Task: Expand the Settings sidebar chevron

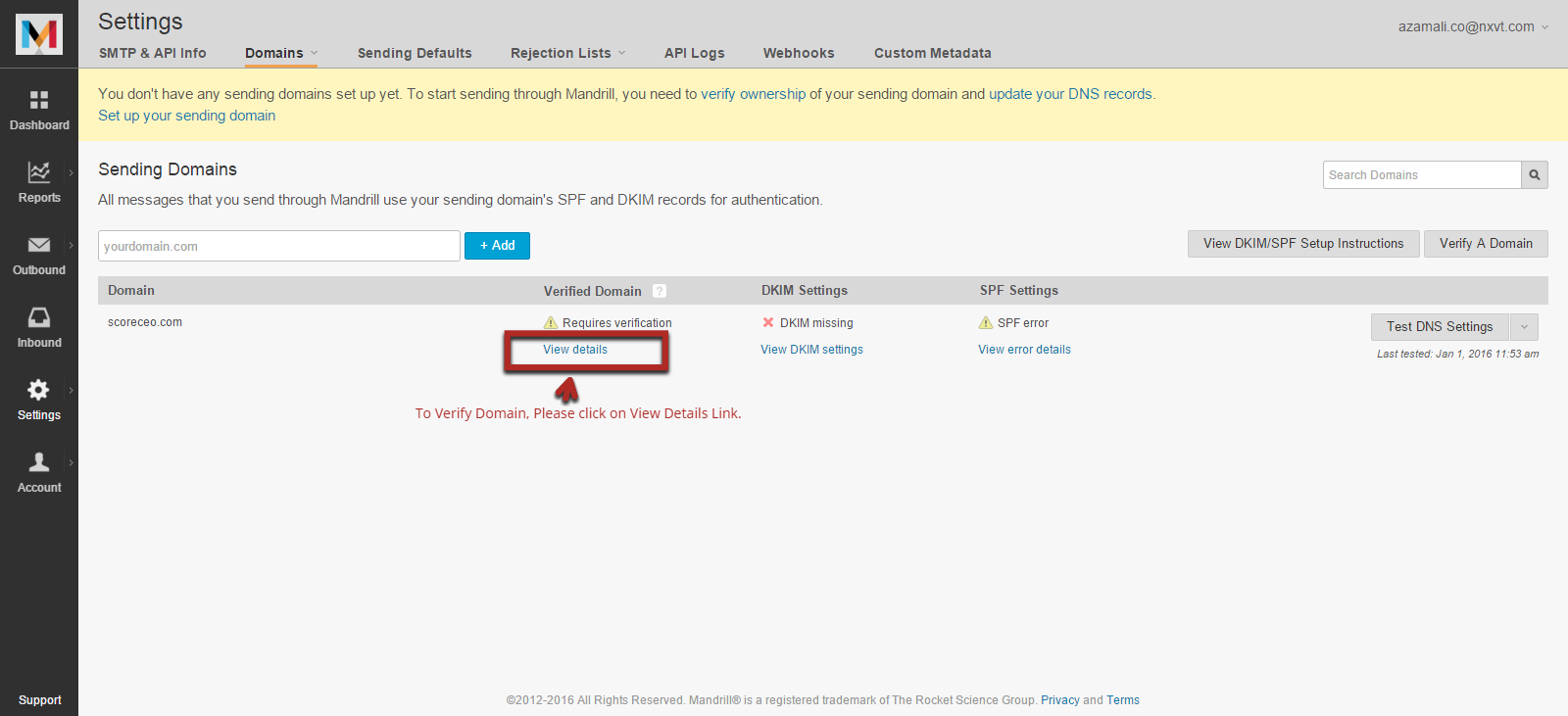Action: click(x=71, y=390)
